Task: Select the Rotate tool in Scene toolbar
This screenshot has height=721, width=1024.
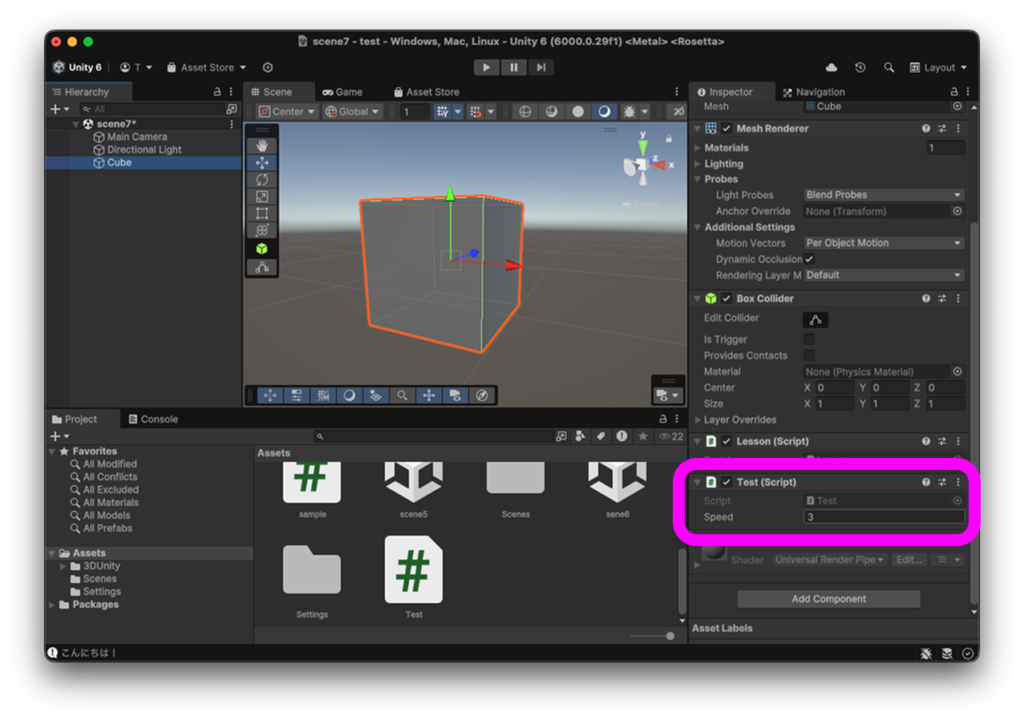Action: (x=262, y=180)
